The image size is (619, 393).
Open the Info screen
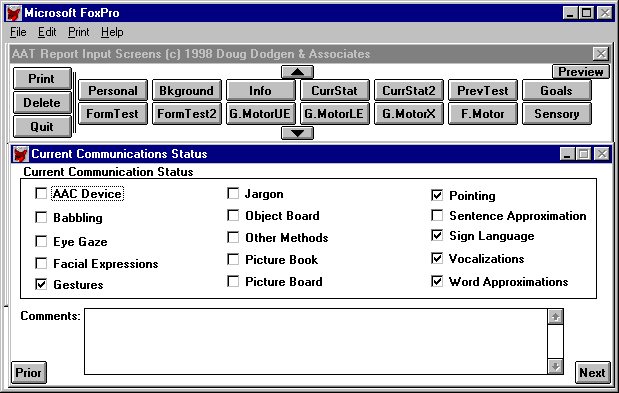pyautogui.click(x=261, y=90)
